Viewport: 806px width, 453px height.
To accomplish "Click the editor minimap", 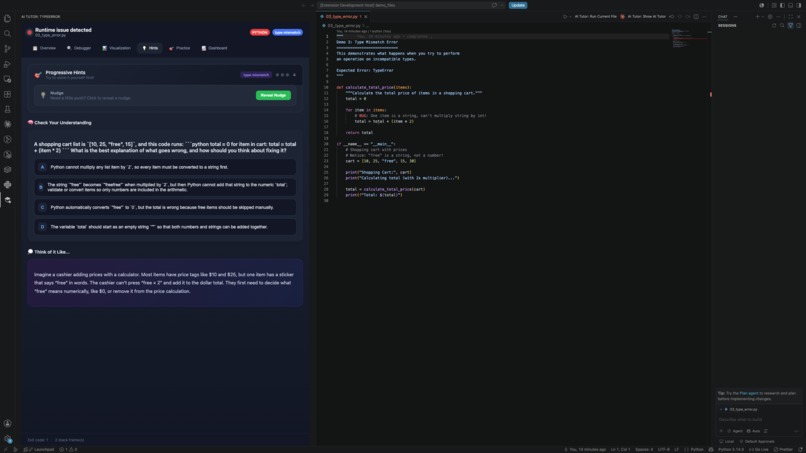I will pos(690,39).
